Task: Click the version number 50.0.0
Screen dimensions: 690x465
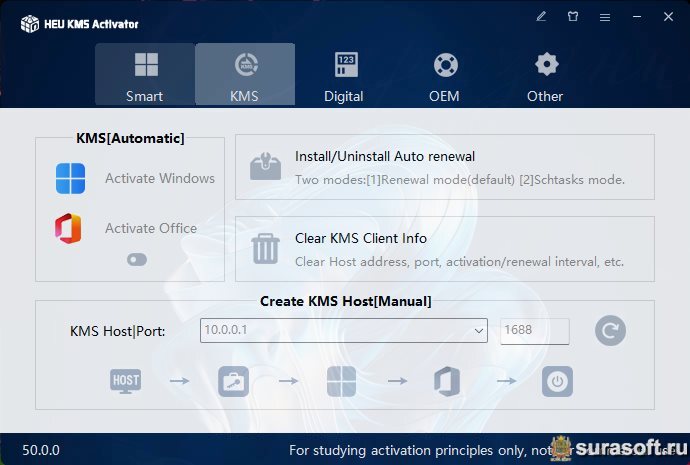Action: click(x=41, y=450)
